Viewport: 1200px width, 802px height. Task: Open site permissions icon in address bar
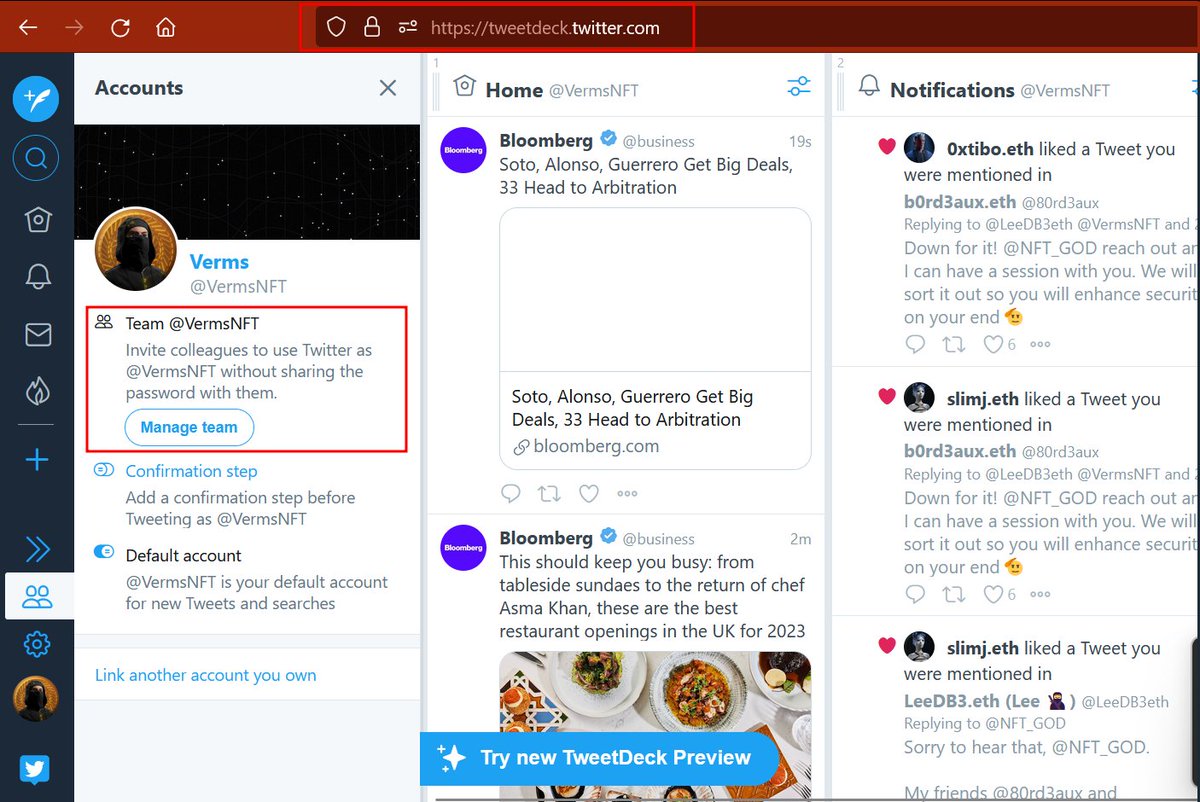408,27
